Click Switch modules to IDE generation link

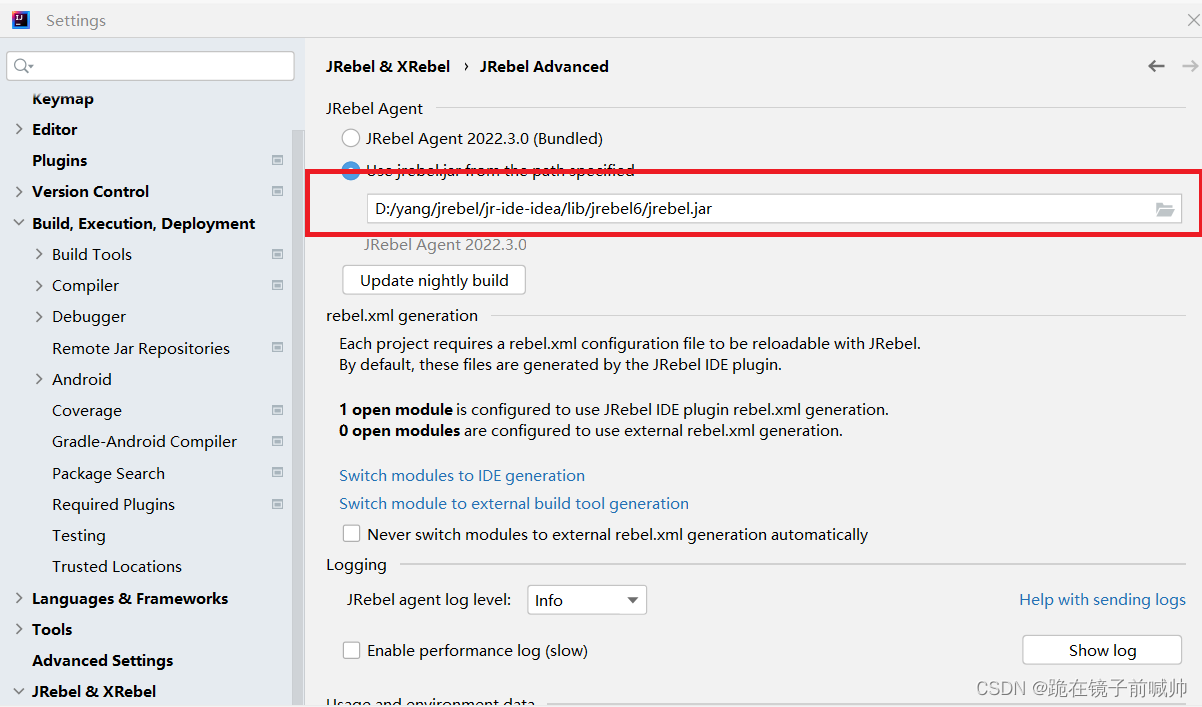(462, 475)
